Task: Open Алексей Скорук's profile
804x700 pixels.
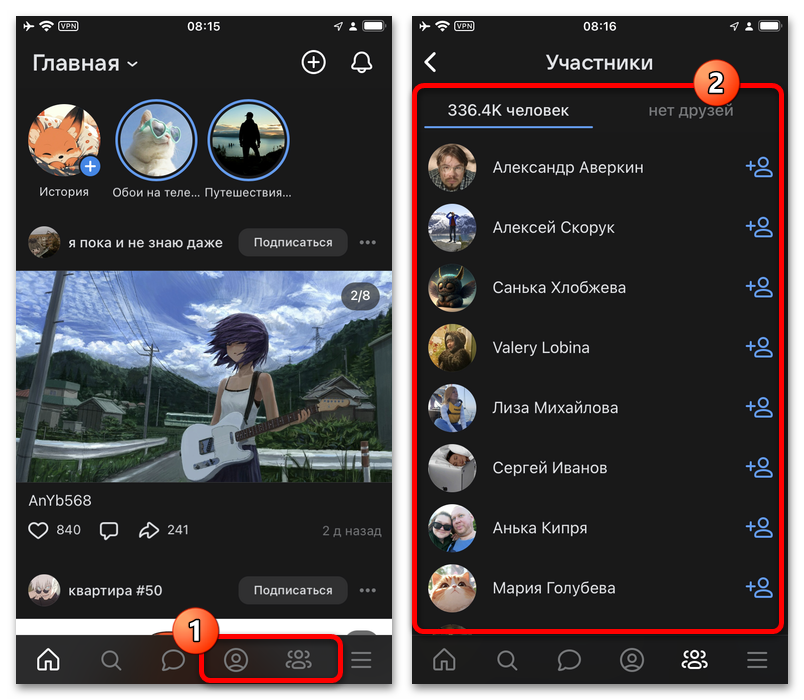Action: 553,228
